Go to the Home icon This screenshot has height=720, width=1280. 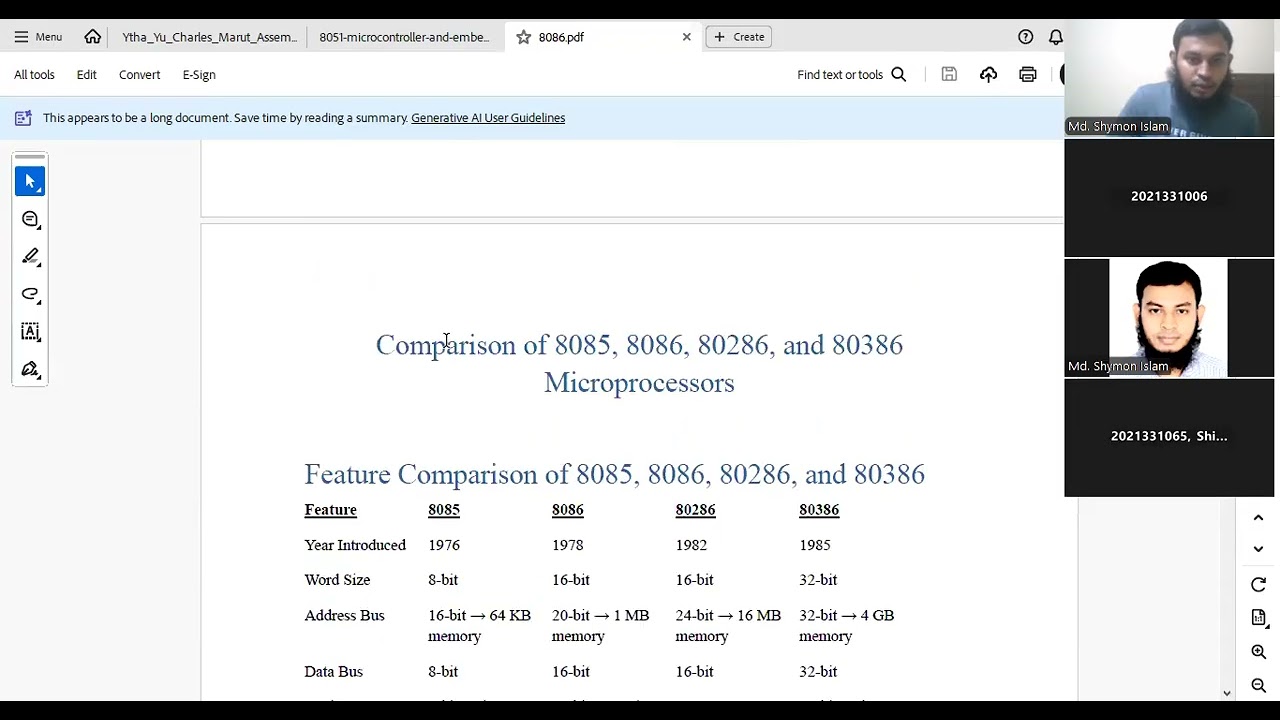coord(93,37)
